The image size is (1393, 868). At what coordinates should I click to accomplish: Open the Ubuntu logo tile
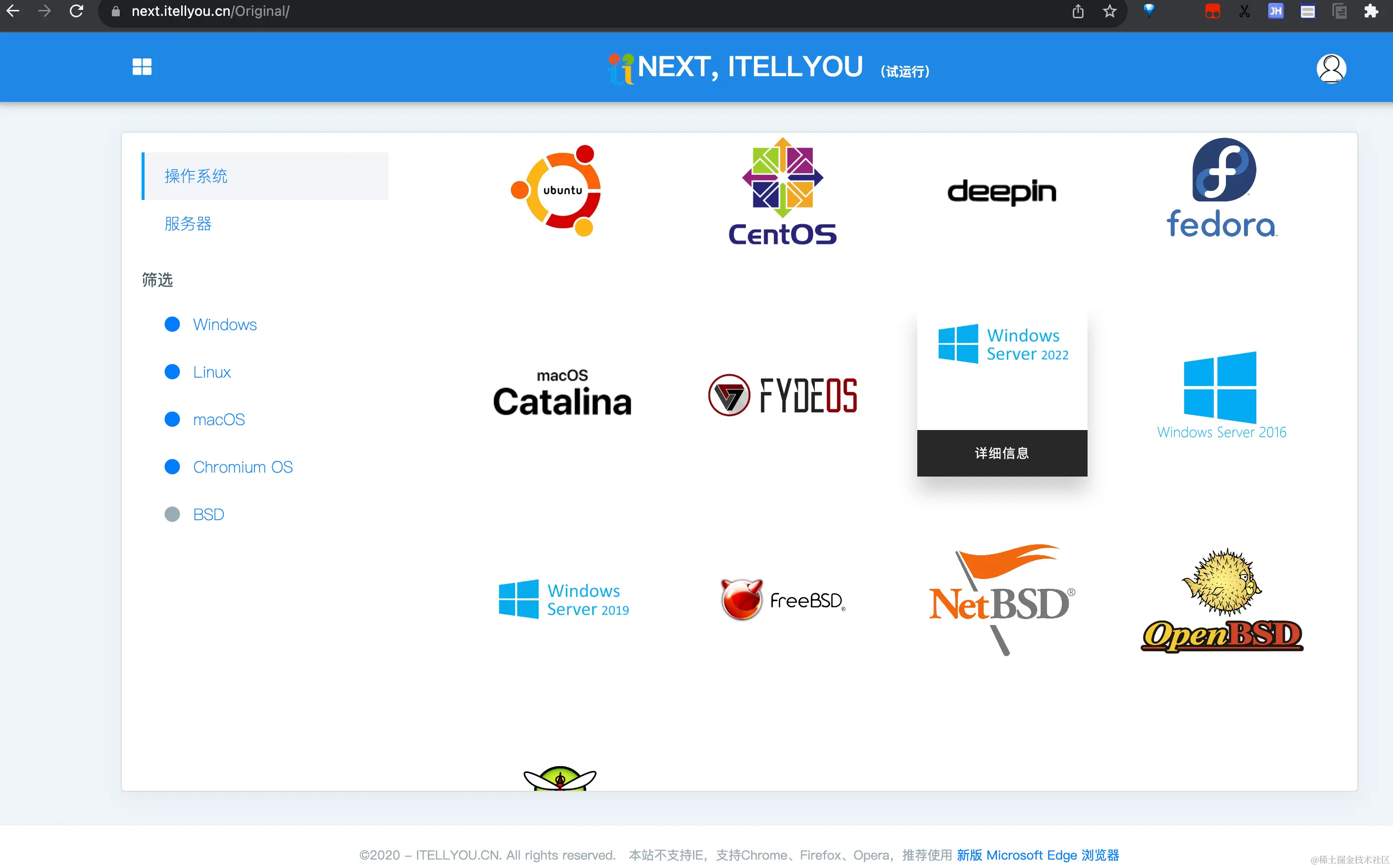tap(557, 190)
